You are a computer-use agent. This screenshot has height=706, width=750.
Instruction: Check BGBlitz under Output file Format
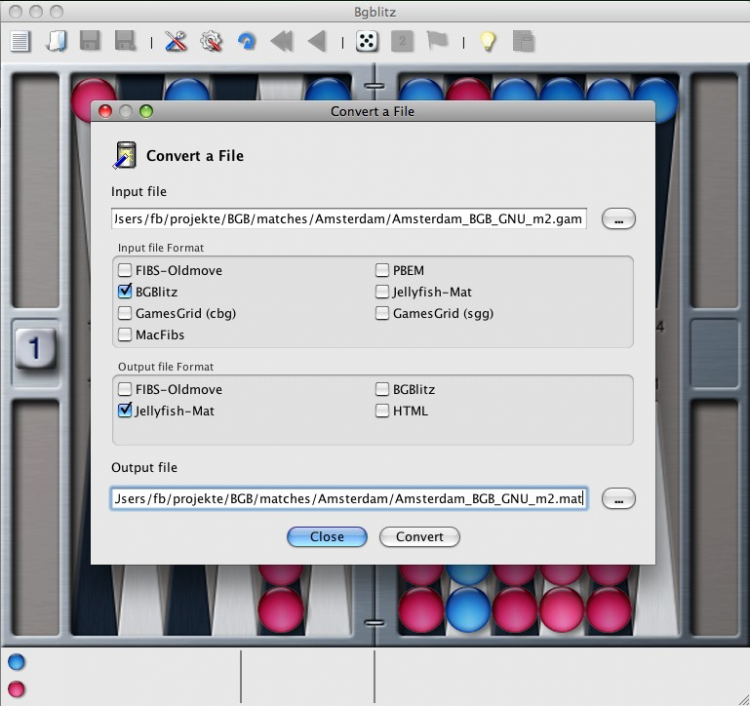(382, 389)
